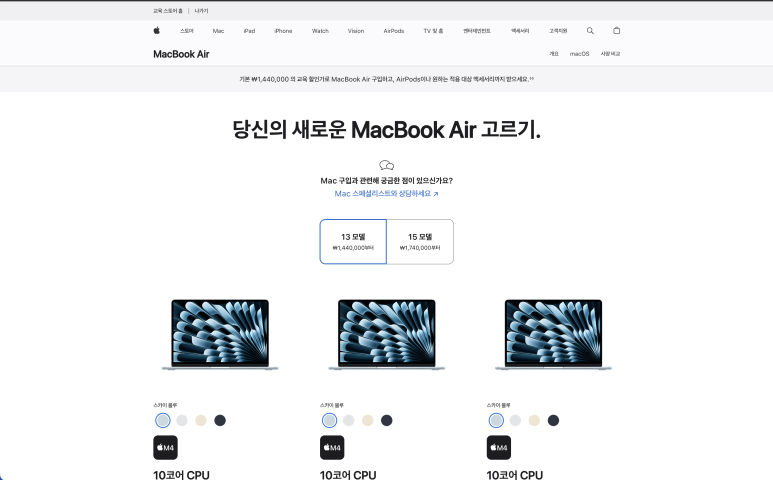Choose sky blue color on left card
The image size is (773, 480).
coord(163,420)
